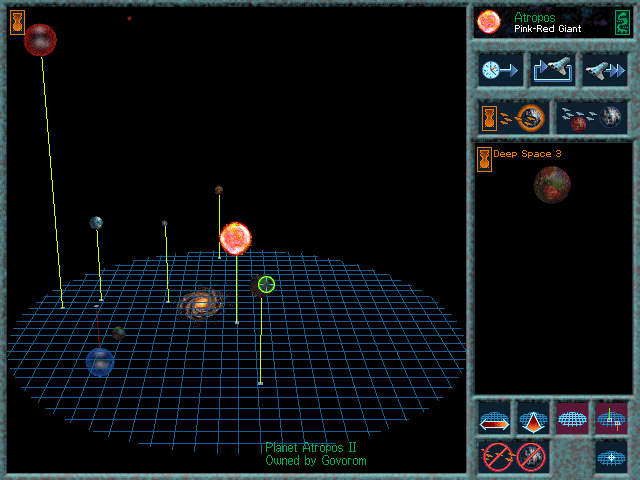Click the 'Owned by Govorom' text
The image size is (640, 480).
coord(316,461)
